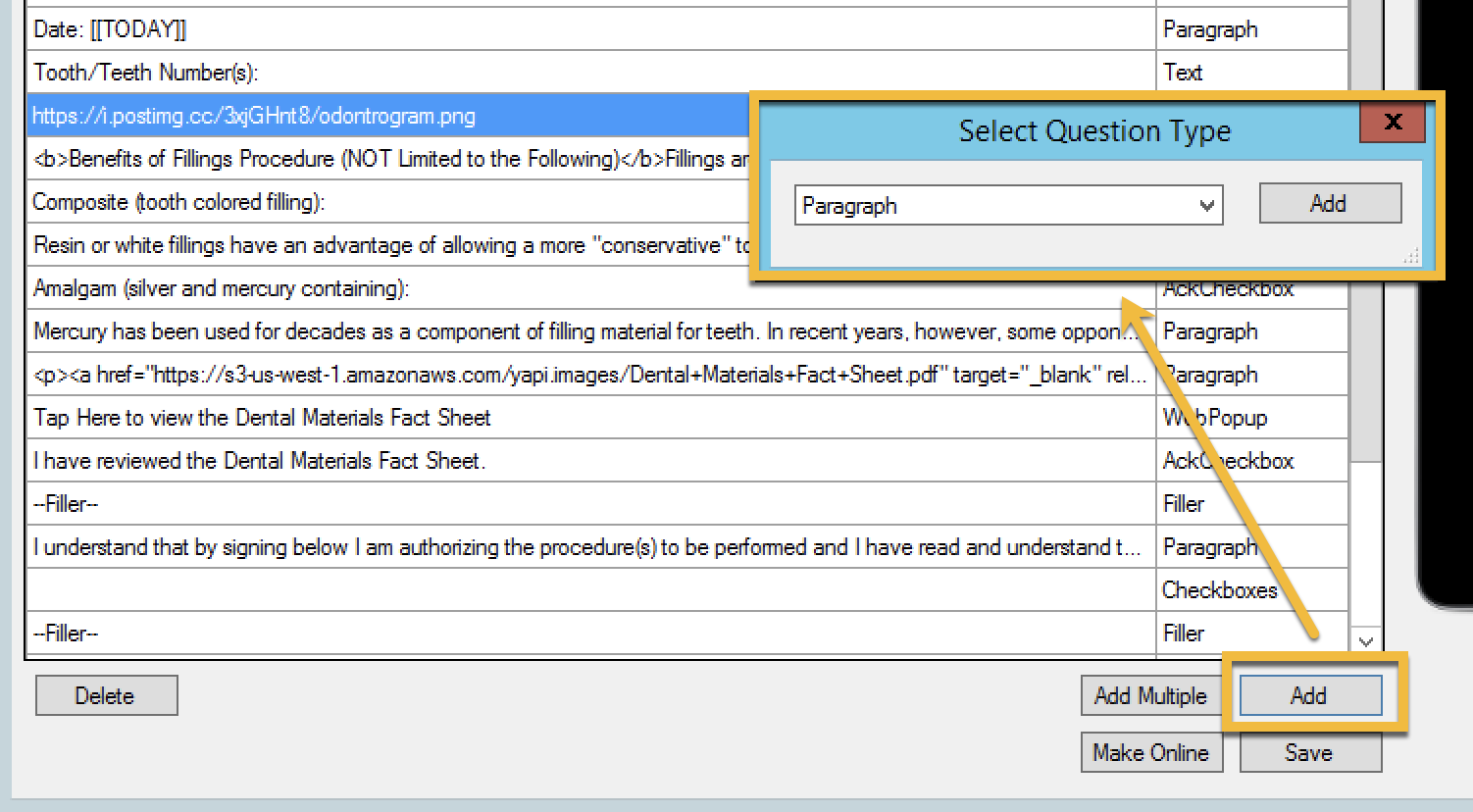
Task: Click Paragraph type cell for Date row
Action: 1251,29
